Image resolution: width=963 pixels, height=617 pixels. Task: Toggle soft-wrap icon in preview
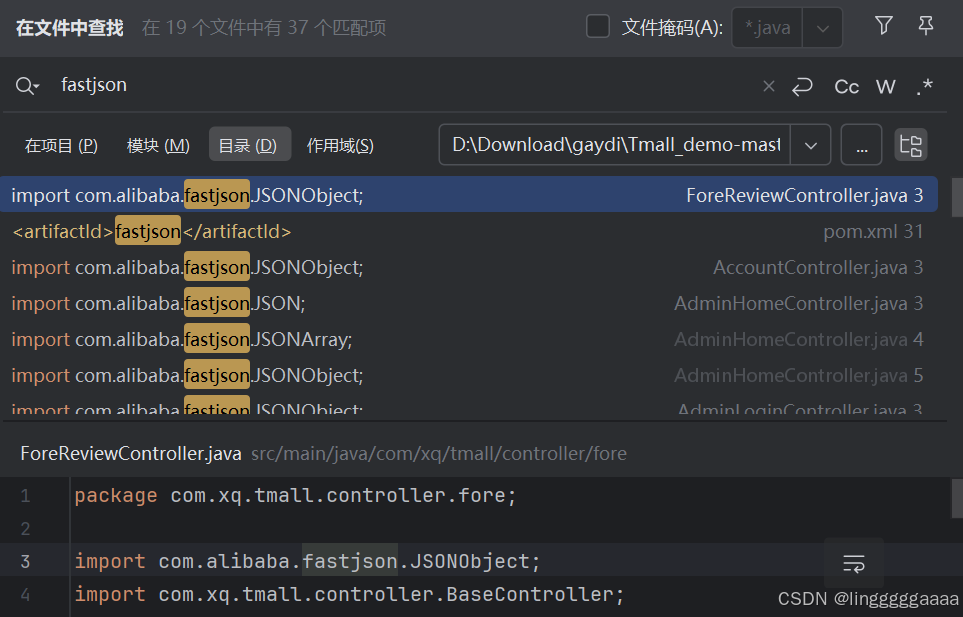coord(854,563)
